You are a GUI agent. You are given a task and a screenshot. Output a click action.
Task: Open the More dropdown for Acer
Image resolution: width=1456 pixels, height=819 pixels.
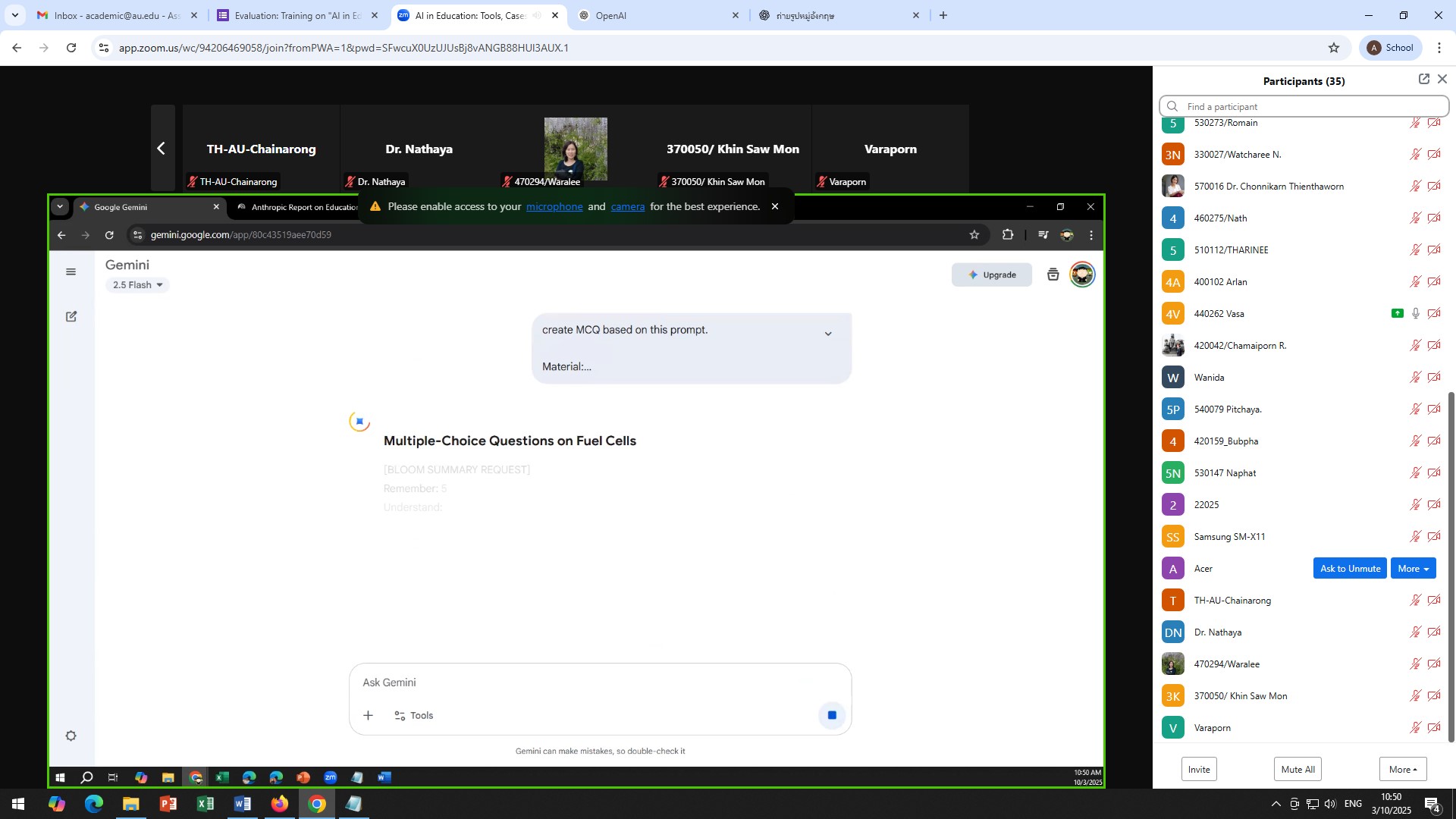[x=1413, y=569]
